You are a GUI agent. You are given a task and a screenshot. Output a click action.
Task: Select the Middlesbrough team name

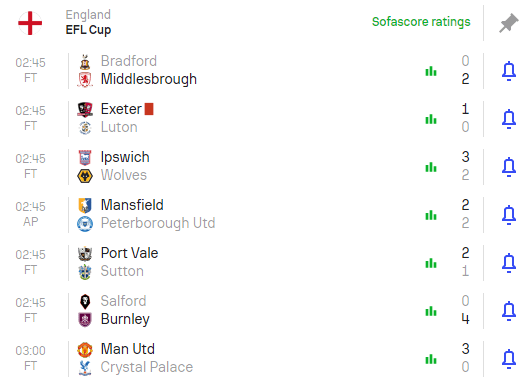pos(149,79)
